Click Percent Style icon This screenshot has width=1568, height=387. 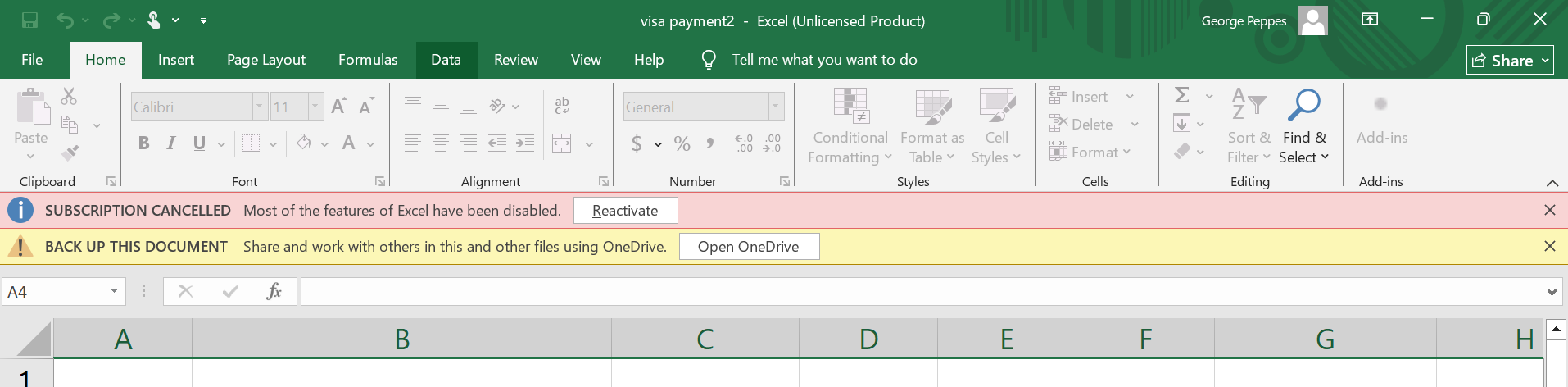[682, 144]
